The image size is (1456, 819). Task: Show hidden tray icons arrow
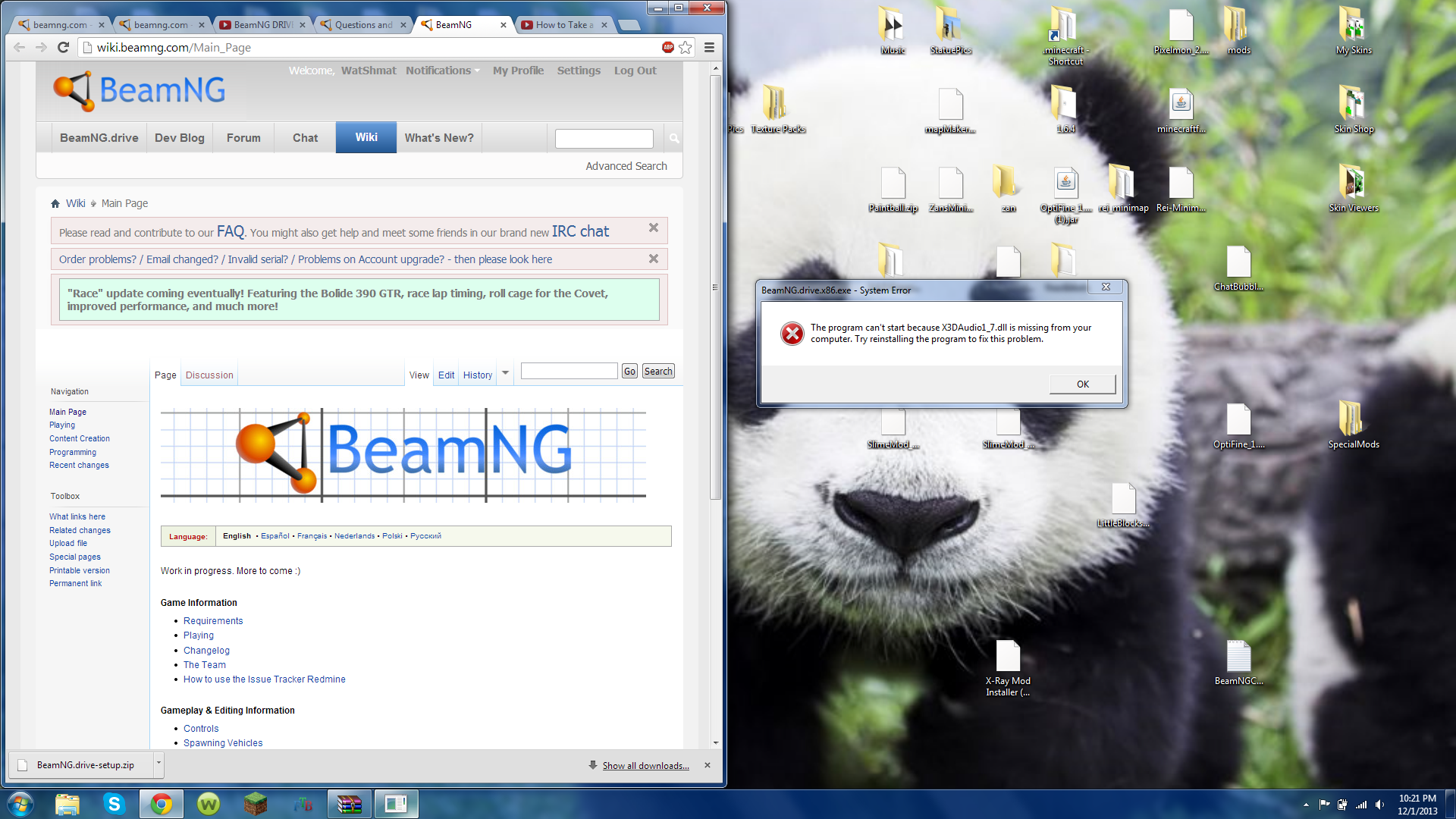pos(1306,805)
